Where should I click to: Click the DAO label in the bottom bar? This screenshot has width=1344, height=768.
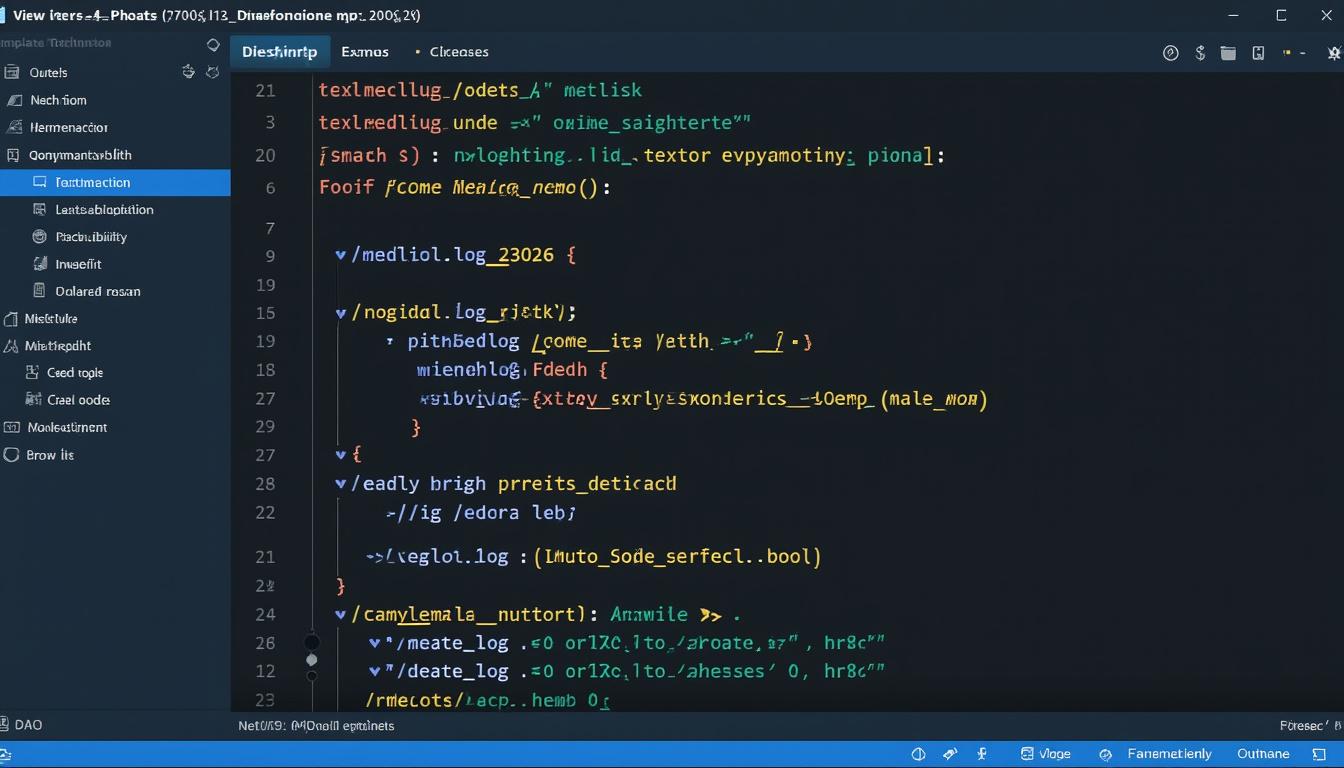click(24, 724)
